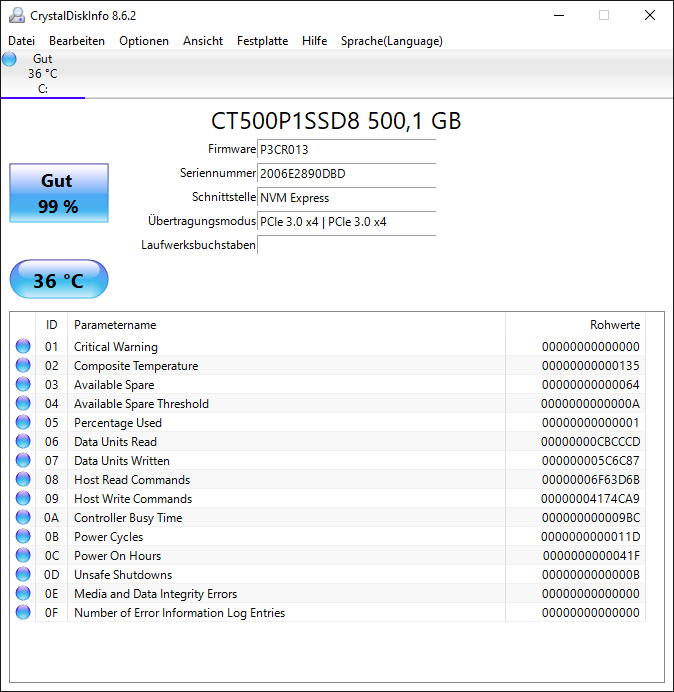
Task: Select the Host Write Commands parameter name
Action: coord(133,499)
